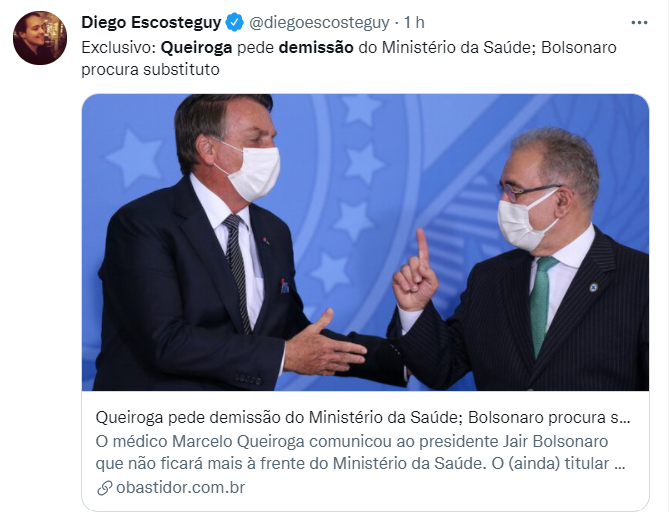Image resolution: width=671 pixels, height=512 pixels.
Task: Click the bold 'Queiroga' word in the tweet
Action: pos(196,48)
